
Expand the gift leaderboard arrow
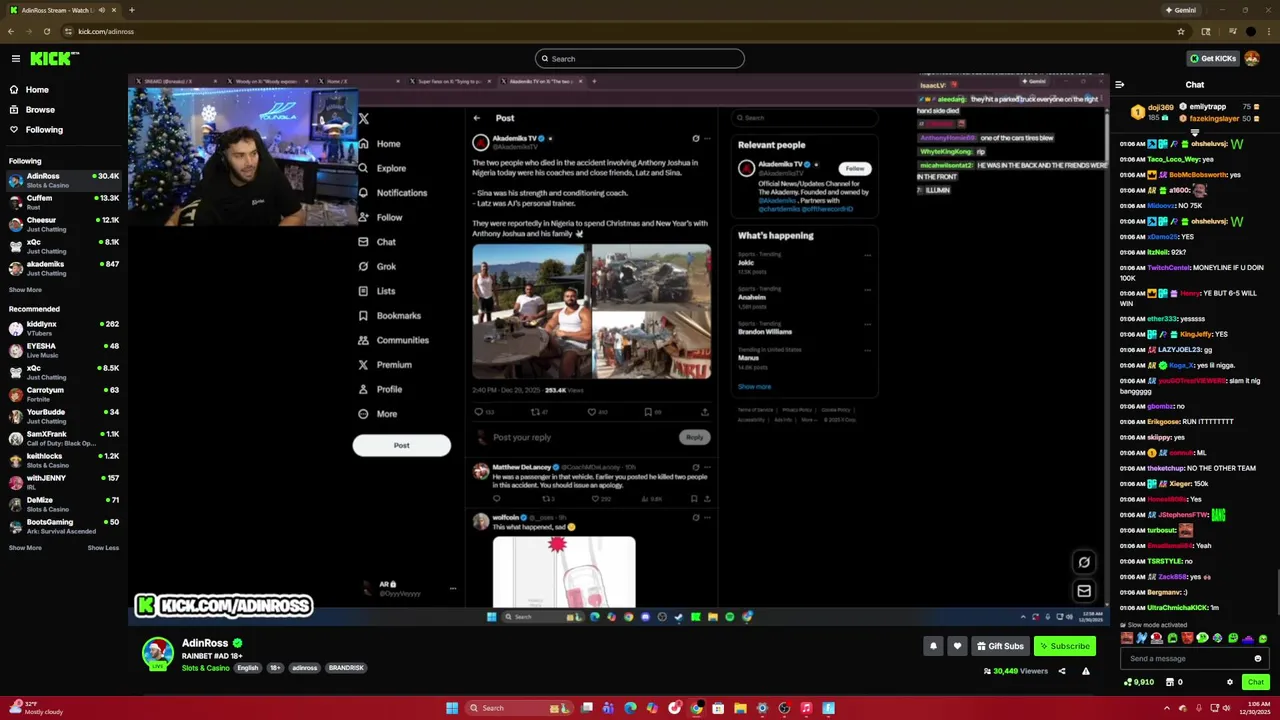coord(1195,132)
